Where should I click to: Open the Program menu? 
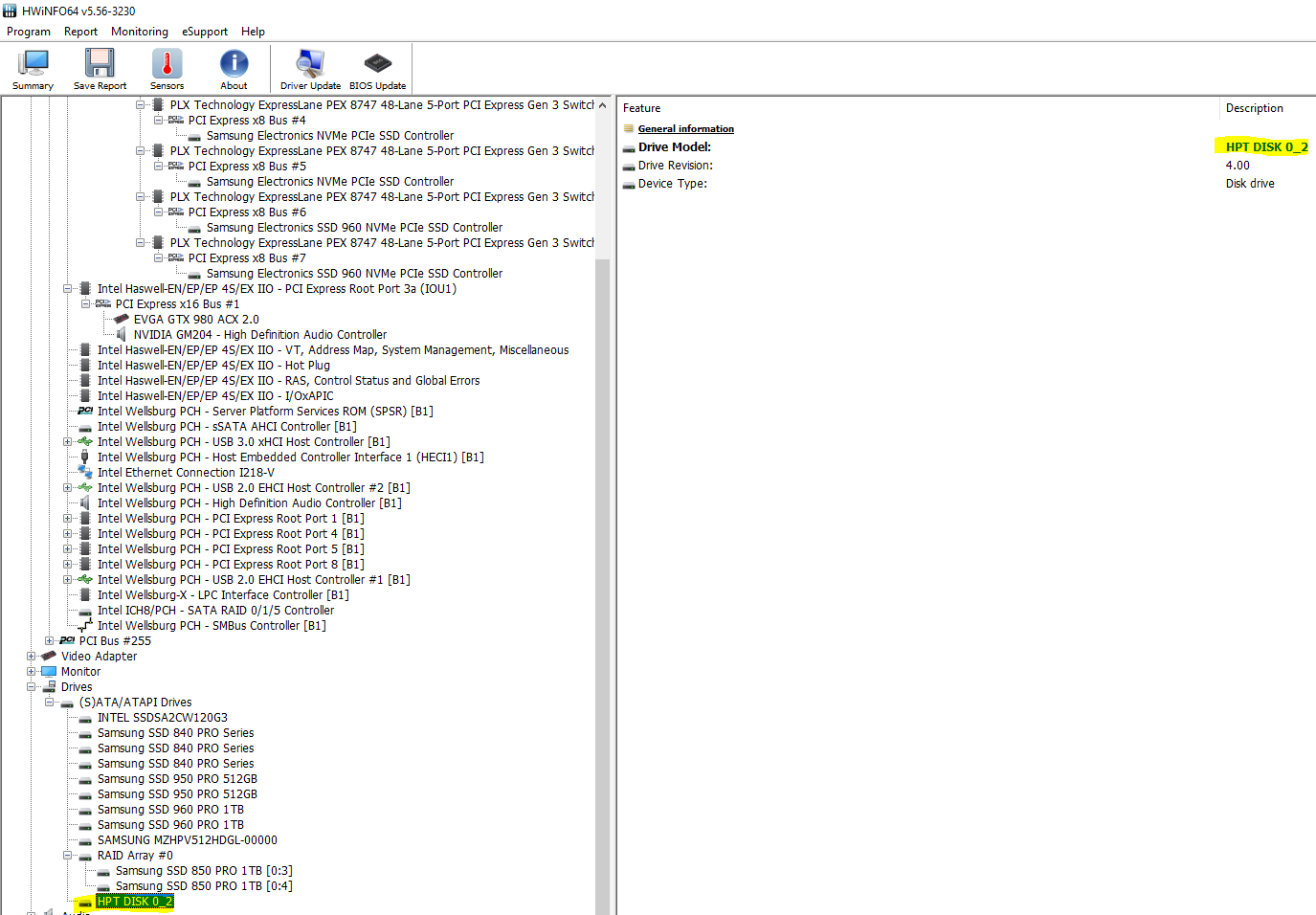[x=29, y=32]
